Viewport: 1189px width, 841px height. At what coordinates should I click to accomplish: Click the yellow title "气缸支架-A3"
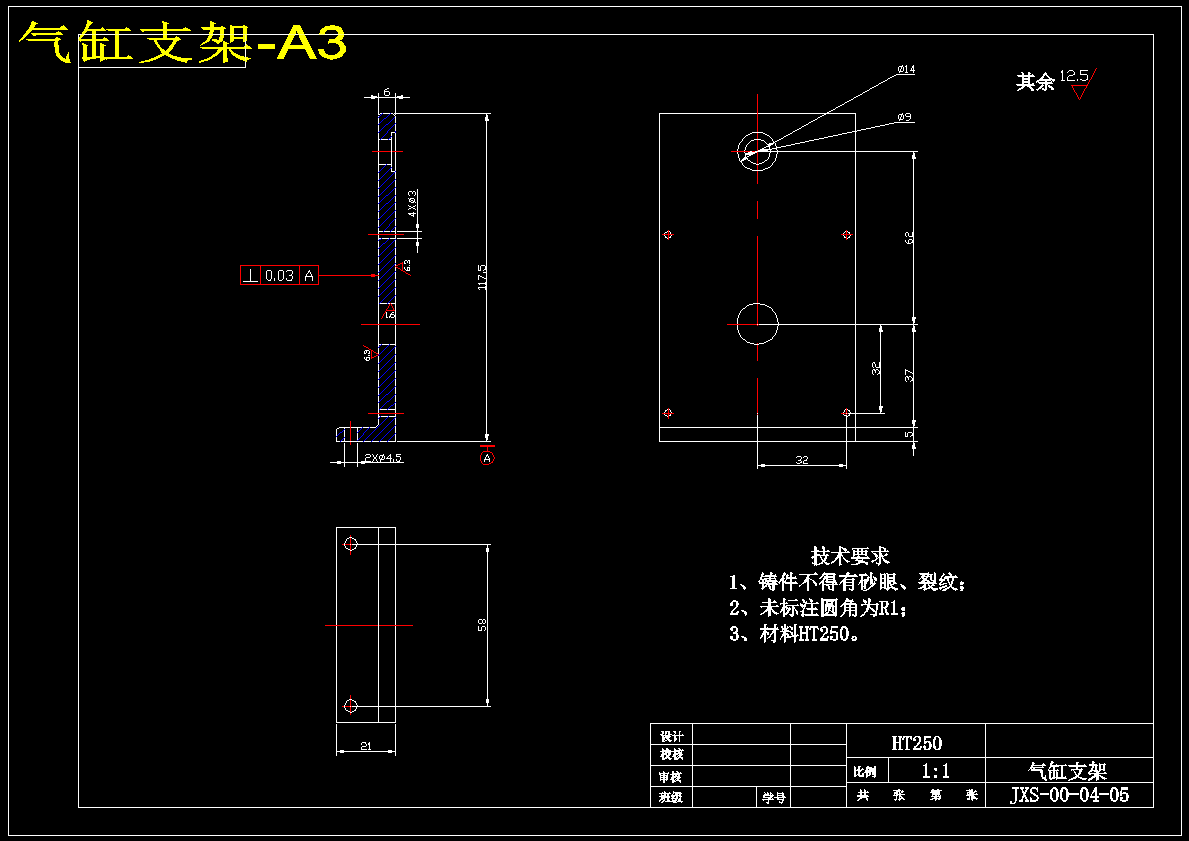click(x=183, y=42)
